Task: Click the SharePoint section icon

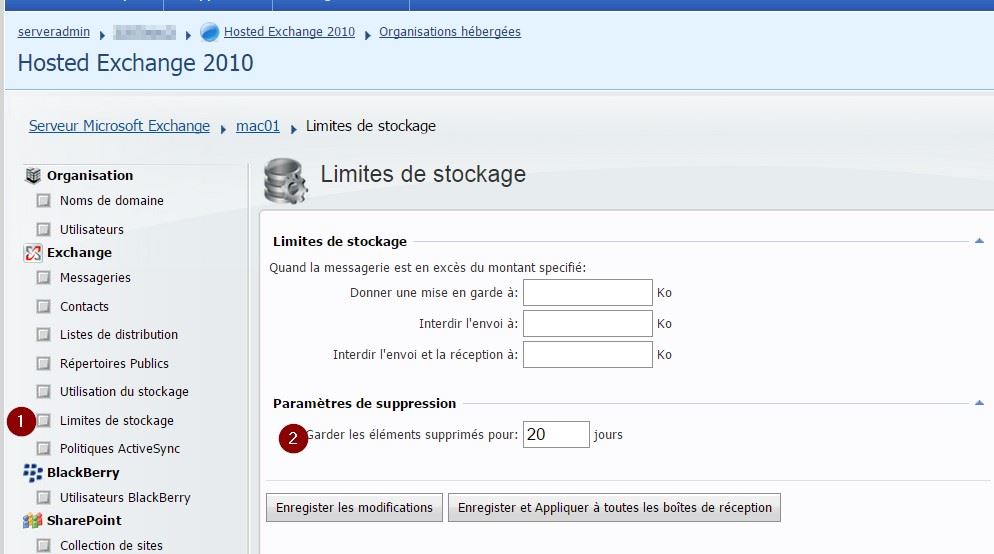Action: tap(33, 521)
